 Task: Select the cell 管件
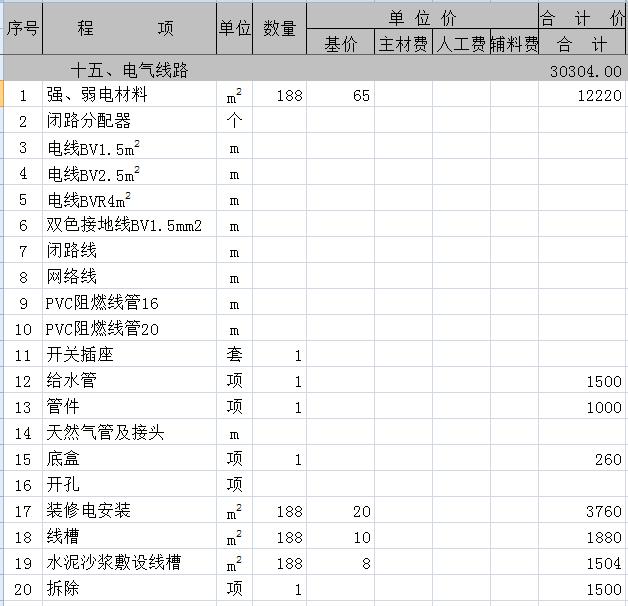click(x=129, y=407)
